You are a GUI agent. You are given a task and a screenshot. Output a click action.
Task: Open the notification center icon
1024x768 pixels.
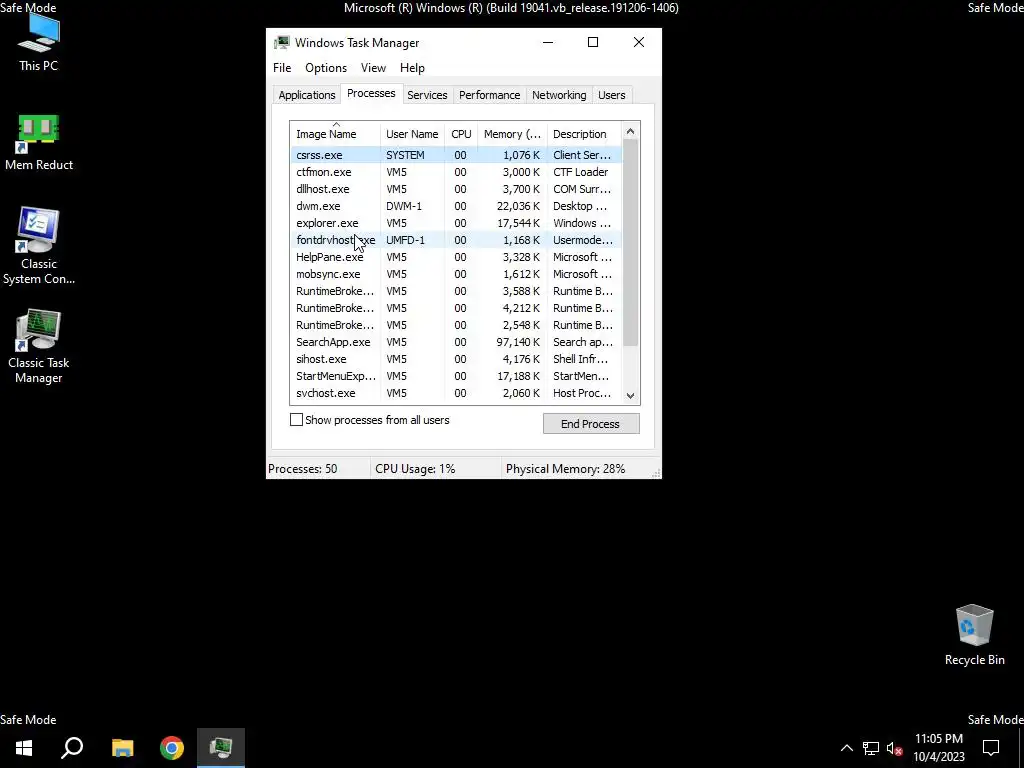[991, 748]
